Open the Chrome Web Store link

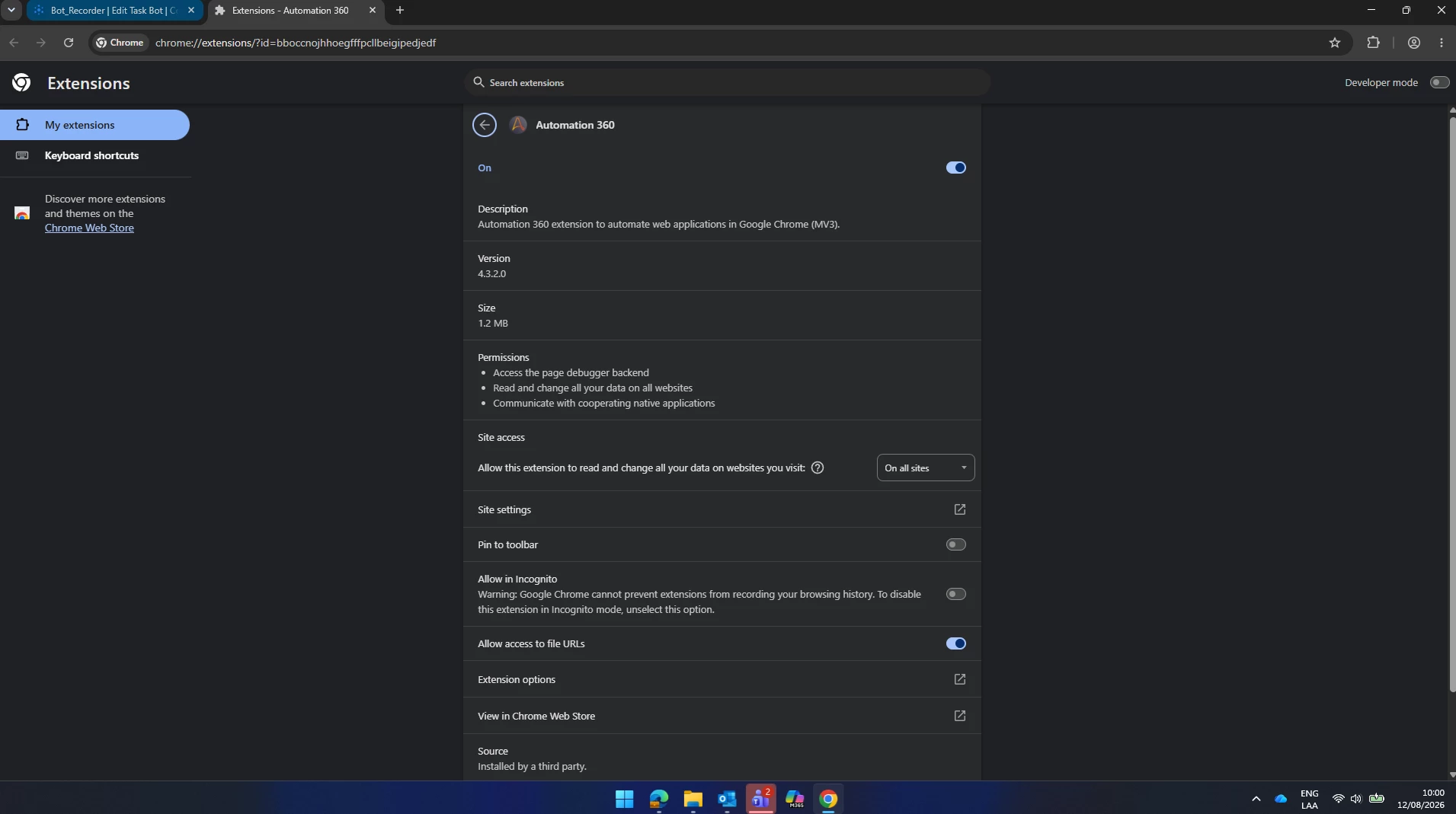(x=89, y=228)
